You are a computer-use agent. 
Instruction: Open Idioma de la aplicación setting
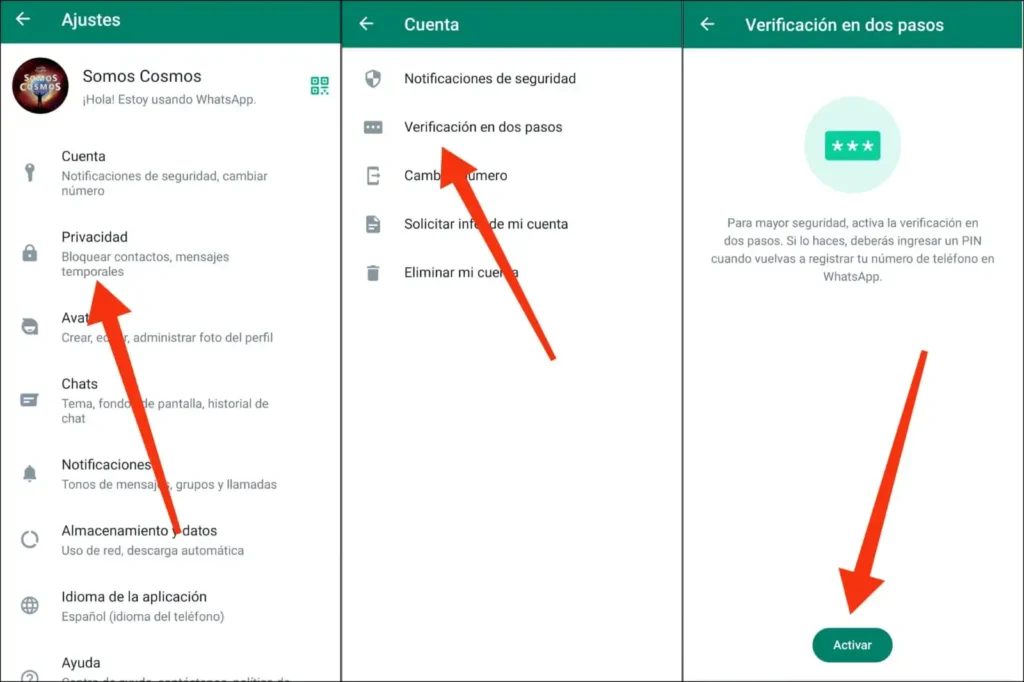click(x=170, y=606)
